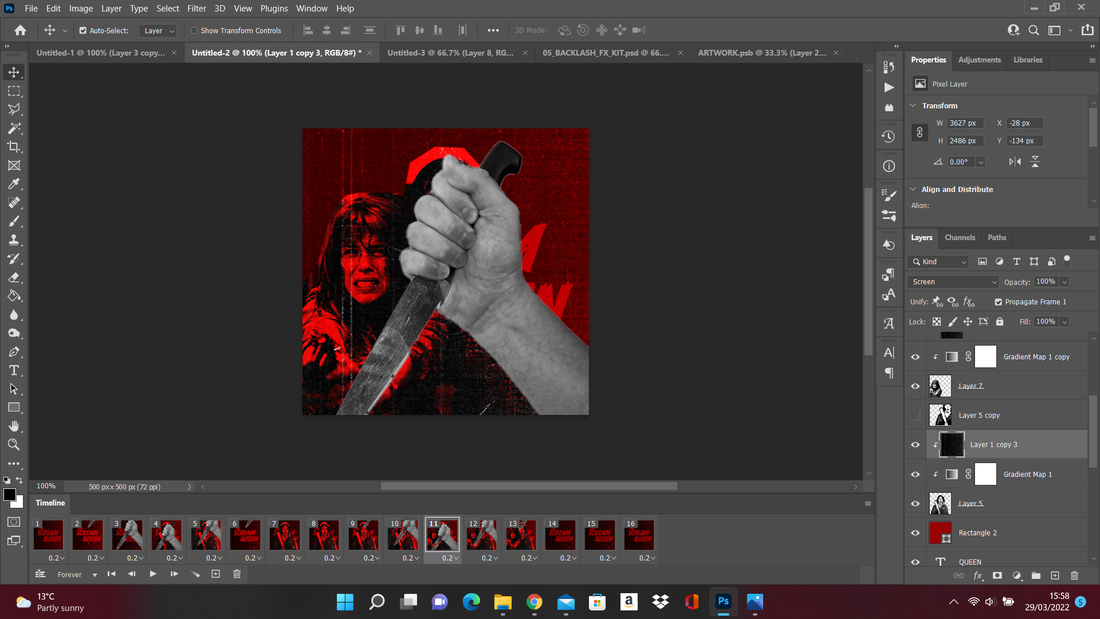Image resolution: width=1100 pixels, height=619 pixels.
Task: Open the search icon at top right
Action: point(1033,30)
